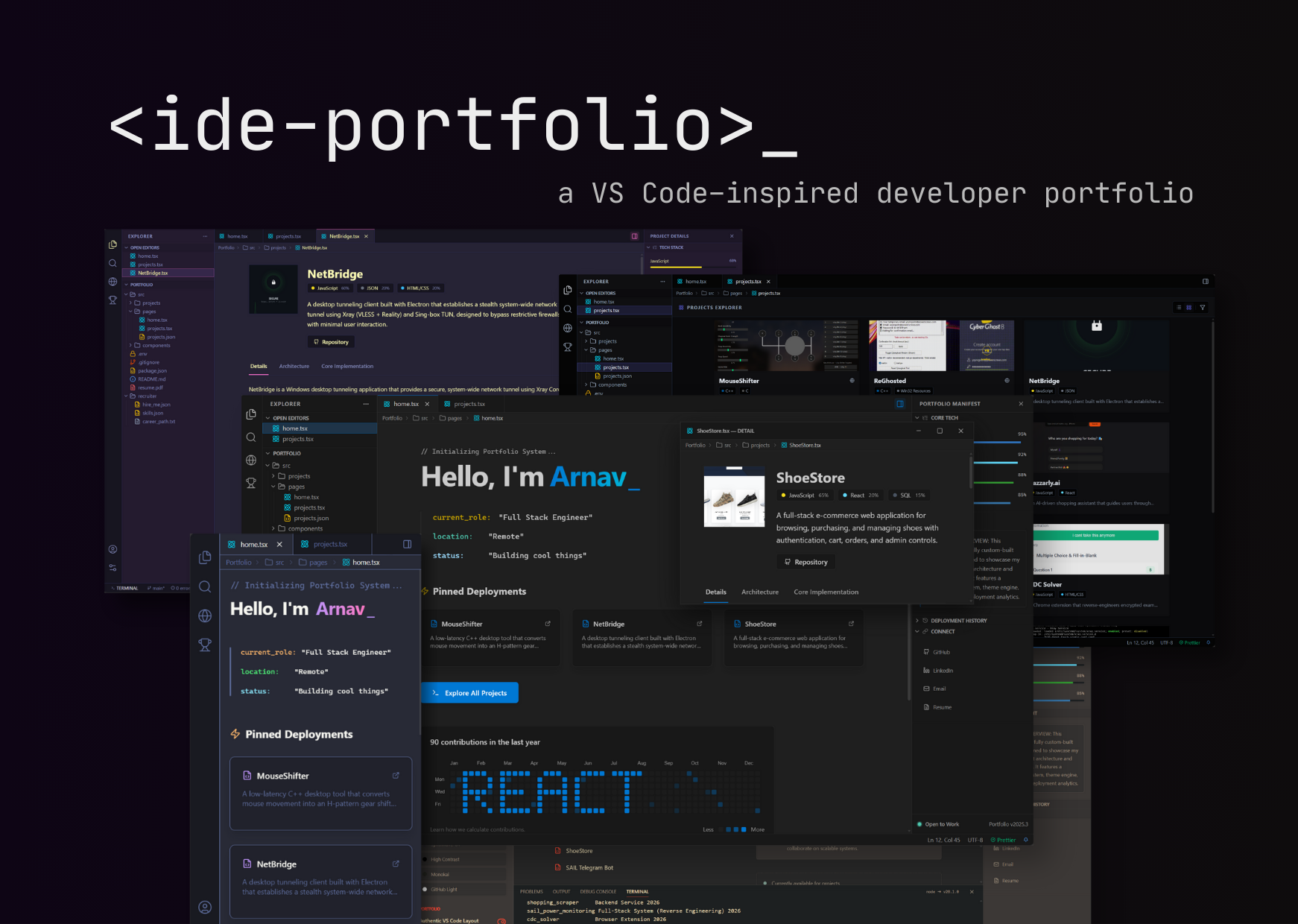Click the globe icon in the purple-Arnav window
This screenshot has height=924, width=1298.
point(205,616)
